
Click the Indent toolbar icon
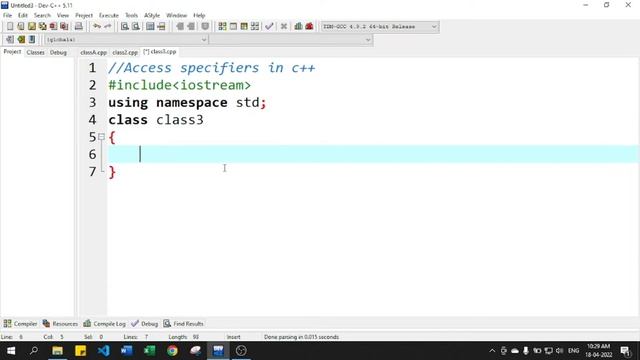[x=180, y=27]
